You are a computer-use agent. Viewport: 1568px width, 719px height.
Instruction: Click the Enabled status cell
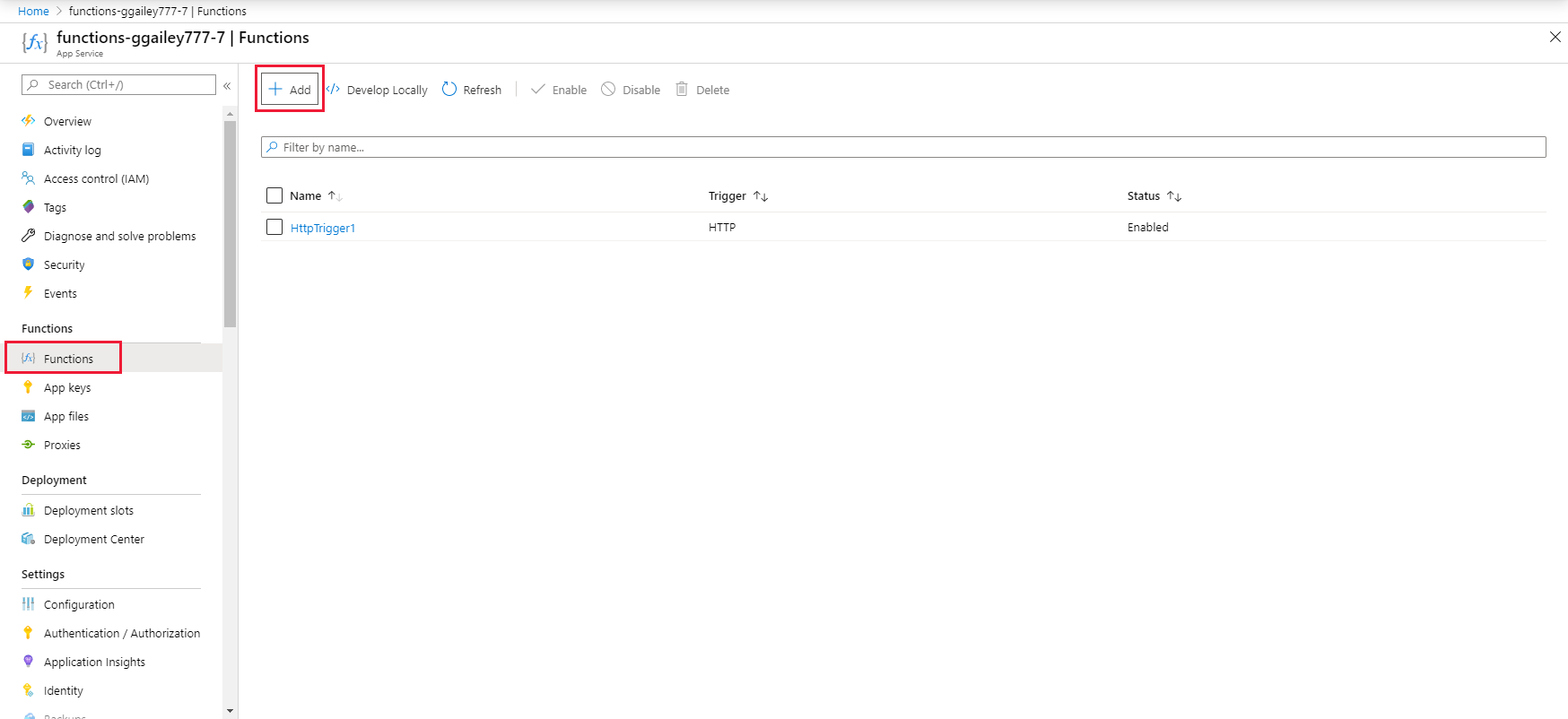point(1148,227)
